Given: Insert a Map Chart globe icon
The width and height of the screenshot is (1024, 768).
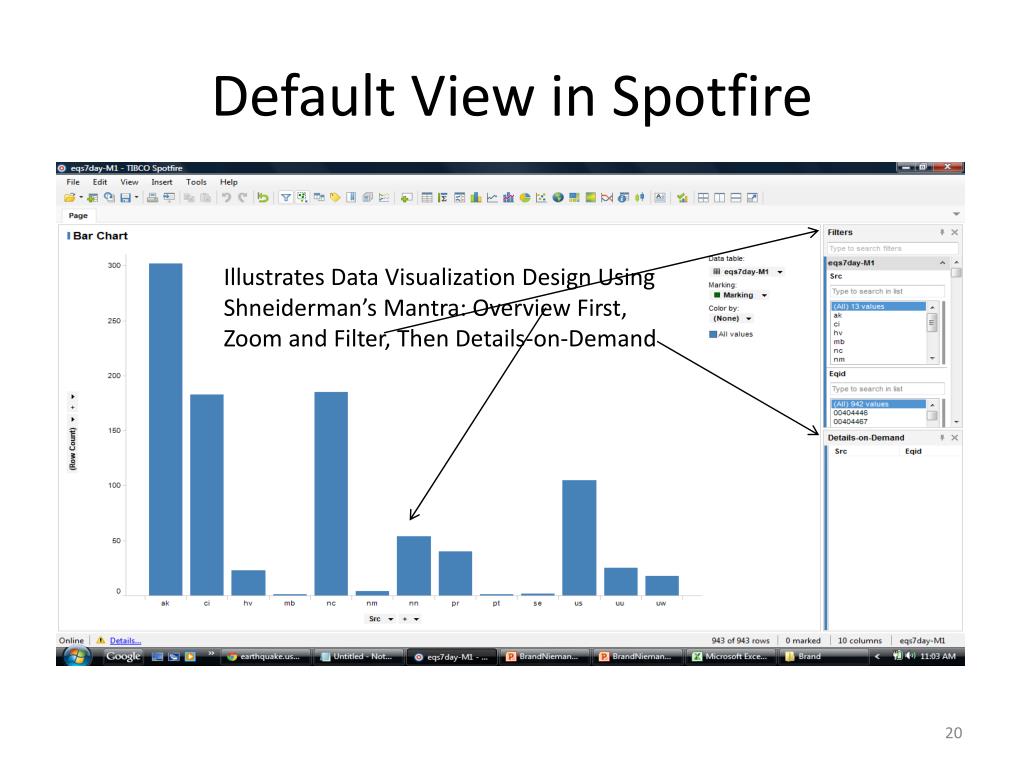Looking at the screenshot, I should click(x=558, y=197).
